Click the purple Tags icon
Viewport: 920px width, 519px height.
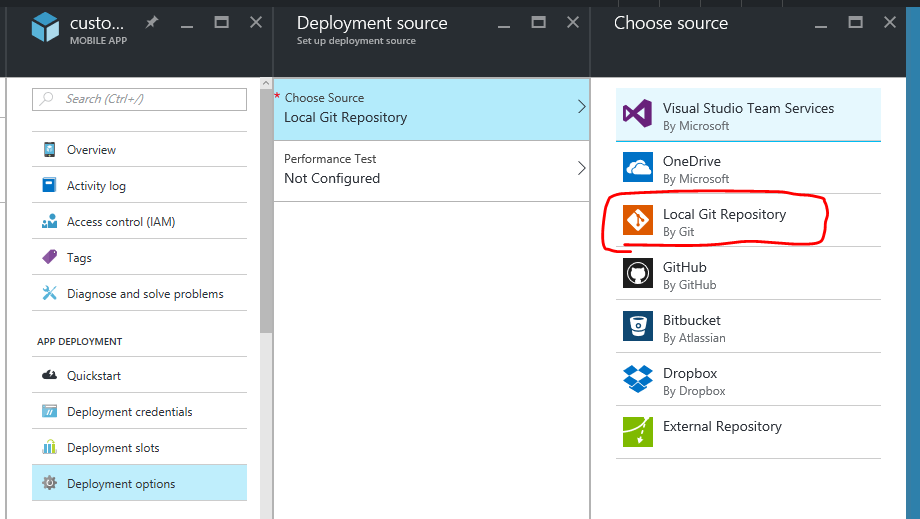(x=49, y=257)
